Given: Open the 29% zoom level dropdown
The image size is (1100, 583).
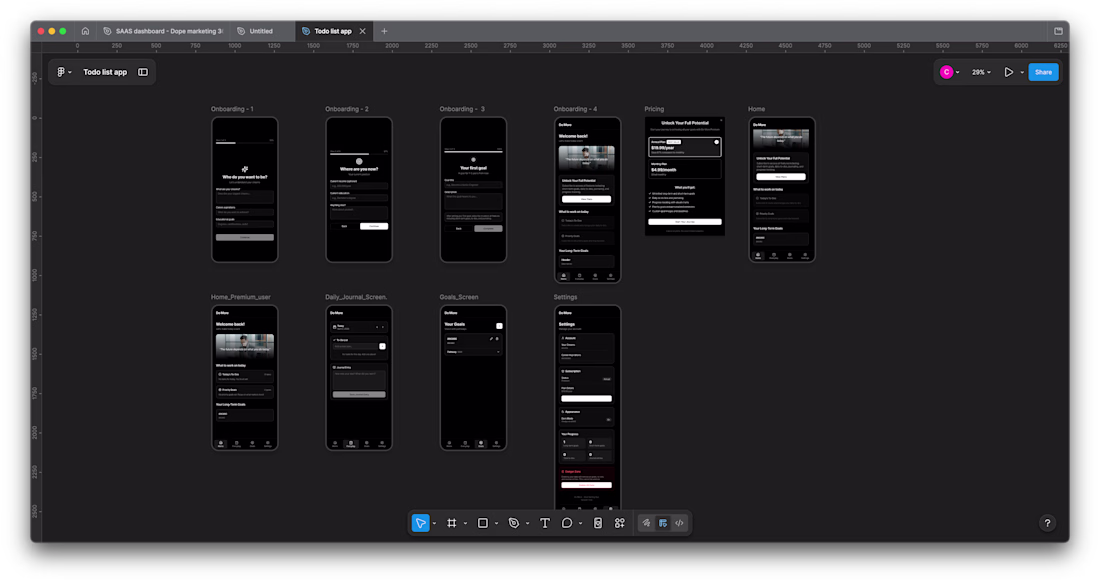Looking at the screenshot, I should pos(981,72).
